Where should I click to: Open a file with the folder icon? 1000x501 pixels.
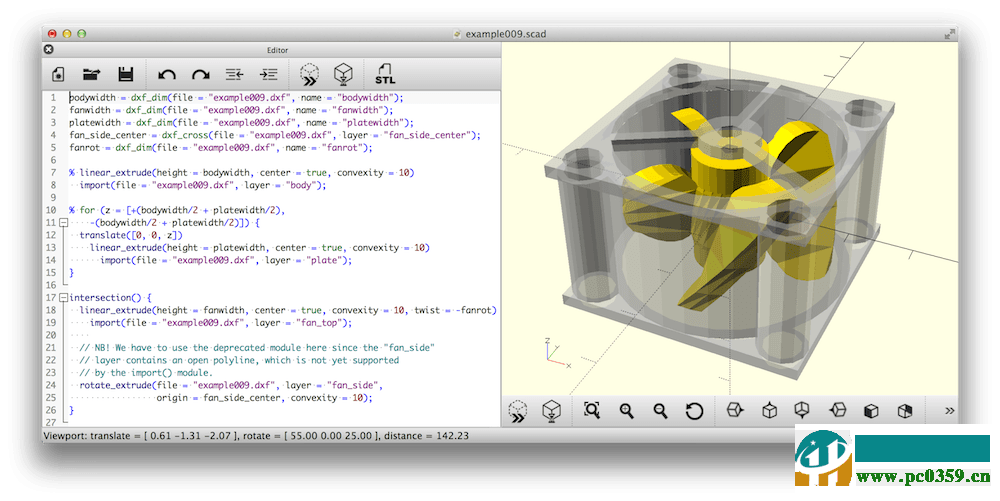tap(92, 74)
